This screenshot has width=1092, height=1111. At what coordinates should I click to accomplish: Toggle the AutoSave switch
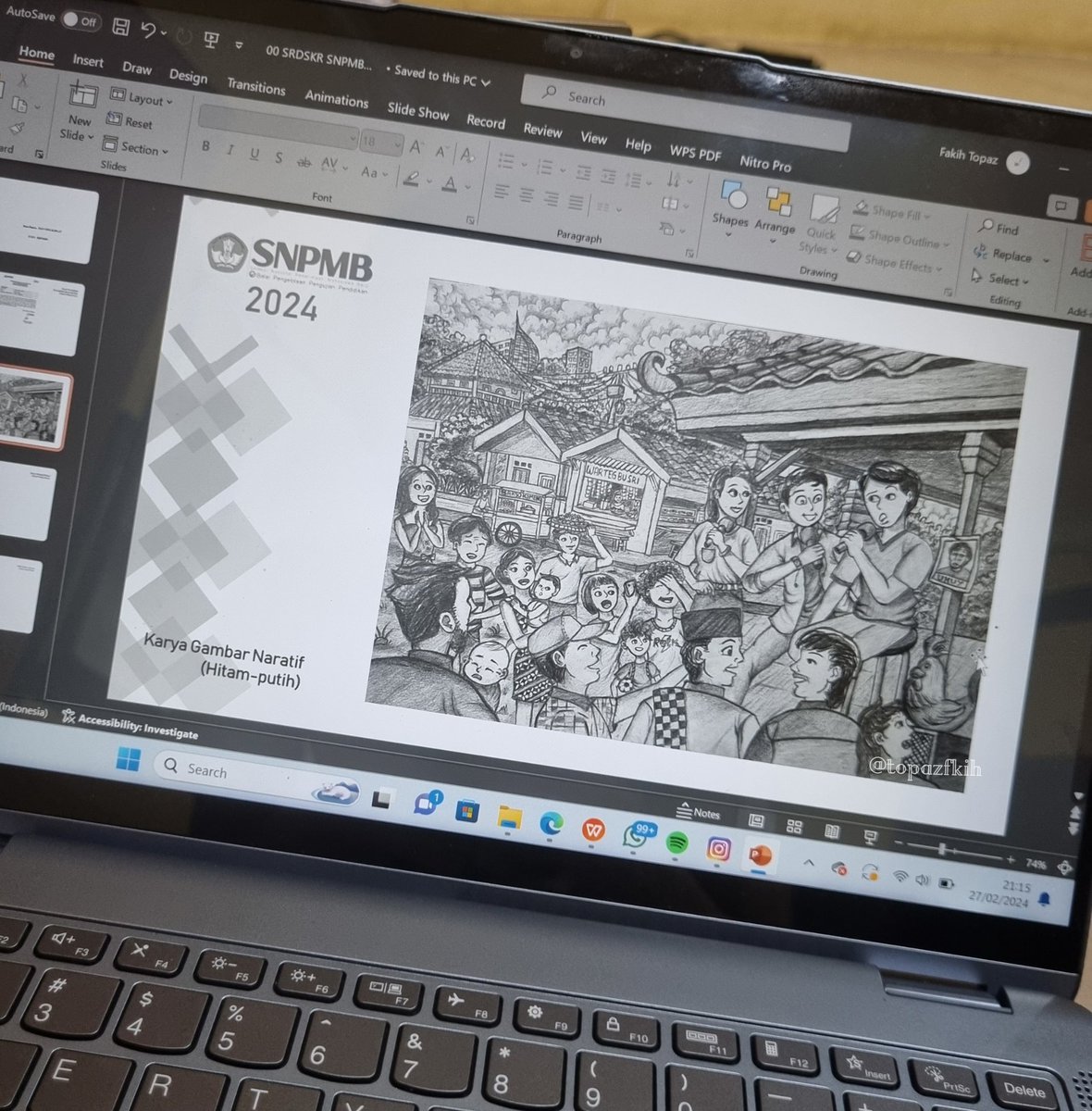coord(81,19)
